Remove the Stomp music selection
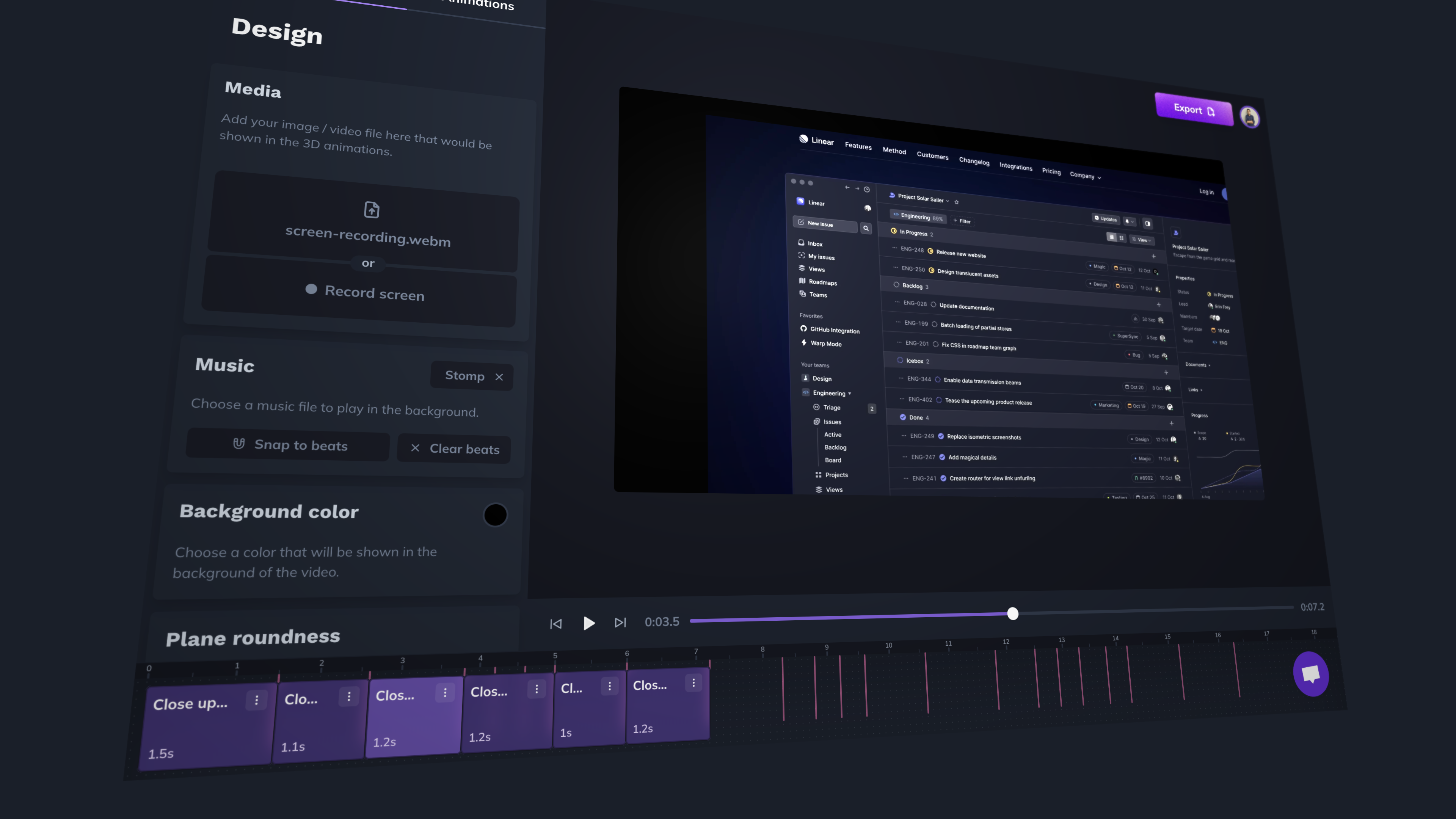This screenshot has width=1456, height=819. click(x=499, y=377)
